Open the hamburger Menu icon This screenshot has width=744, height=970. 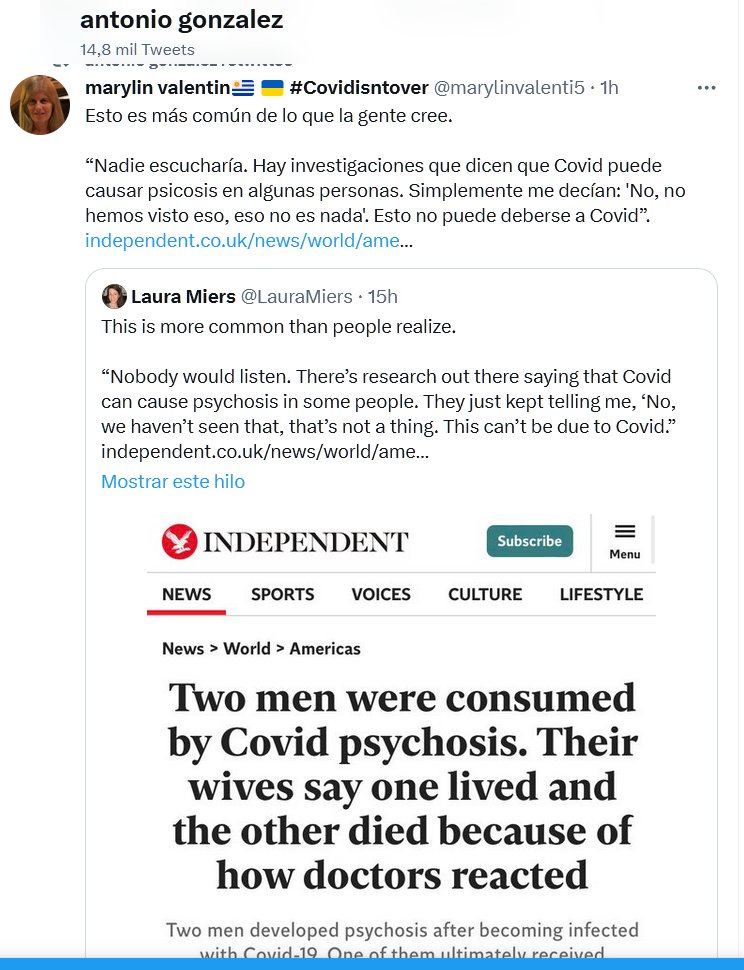[625, 539]
